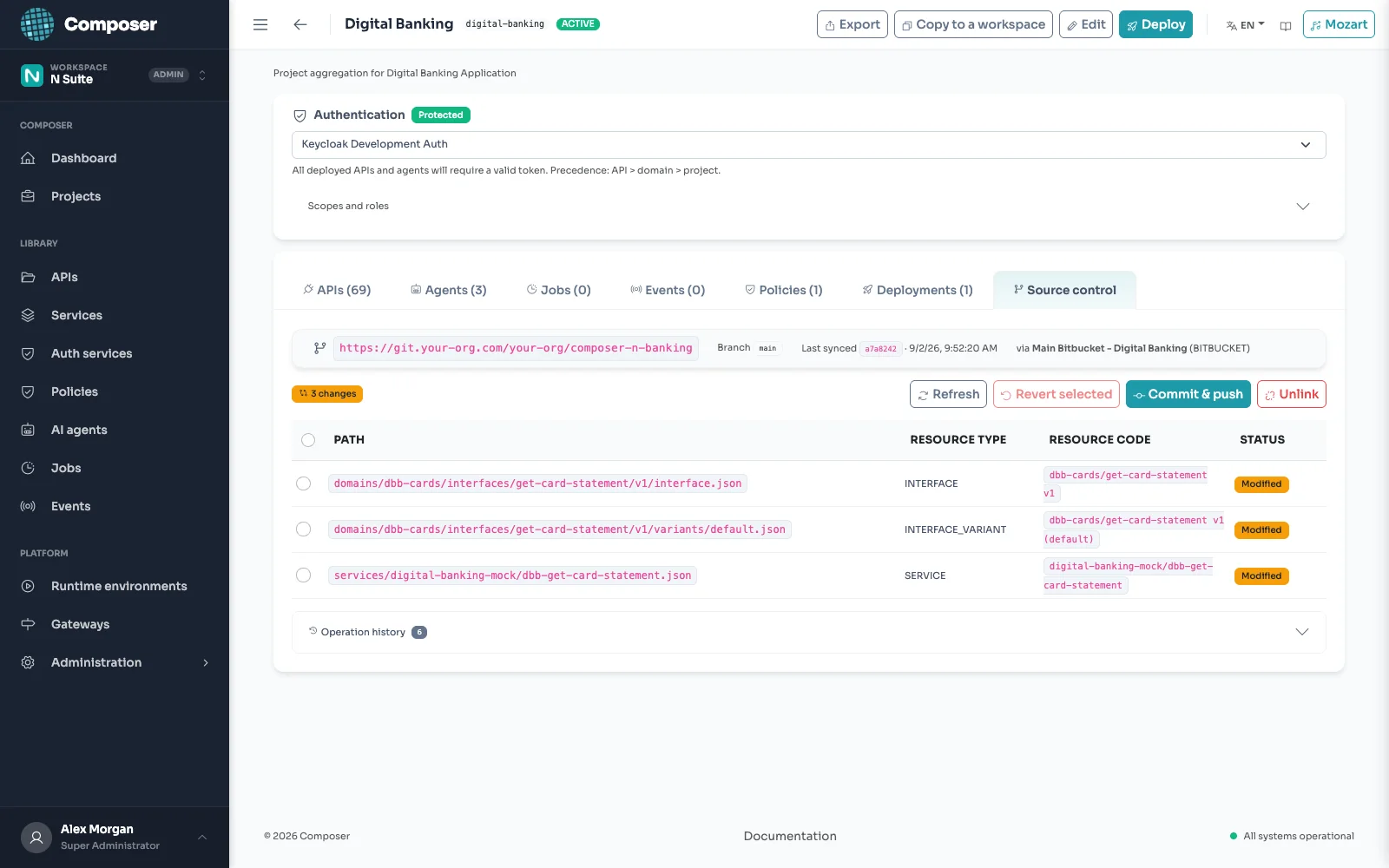1389x868 pixels.
Task: Select the interface.json change row checkbox
Action: point(303,483)
